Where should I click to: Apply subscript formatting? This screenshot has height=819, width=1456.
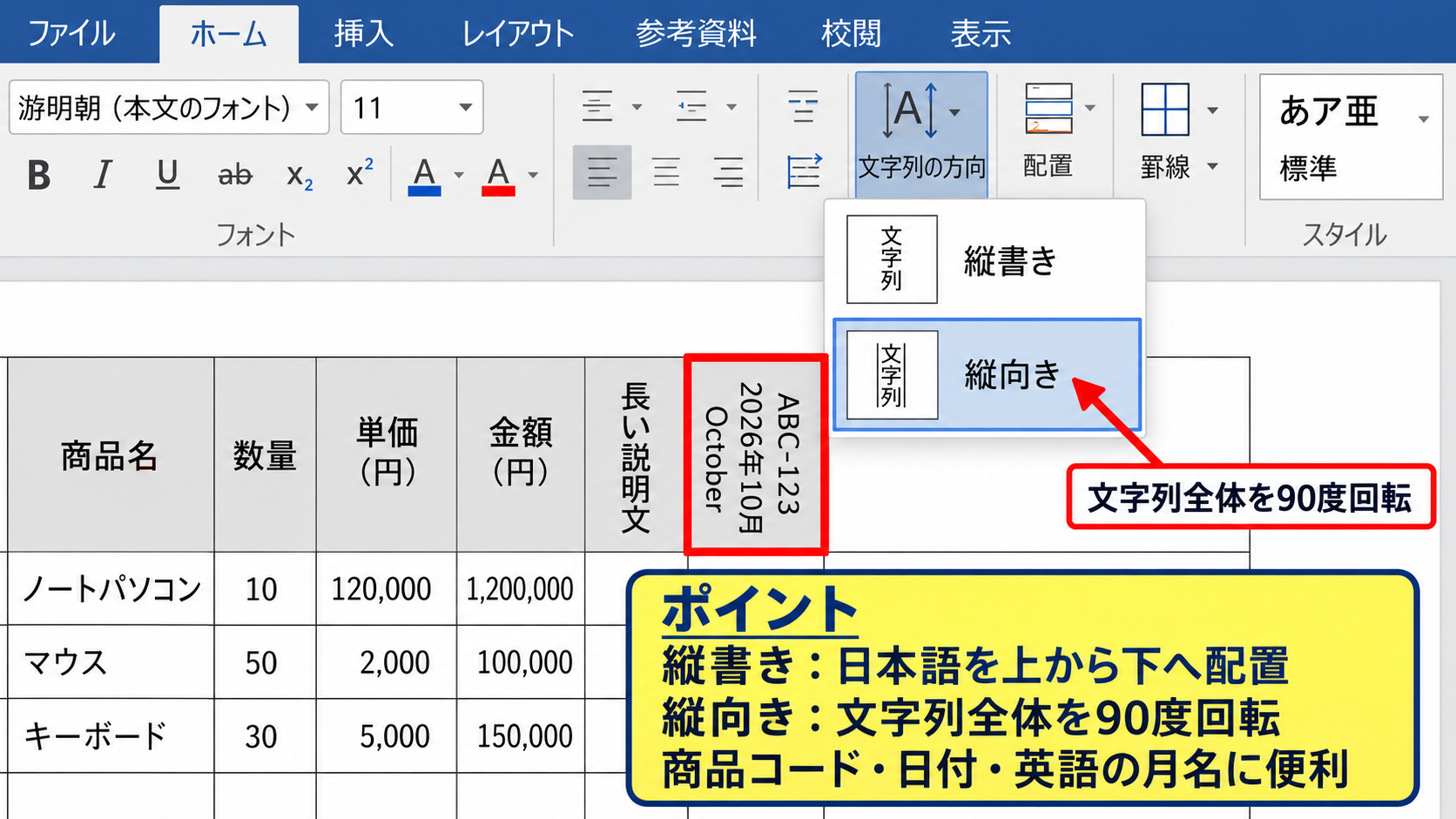299,176
